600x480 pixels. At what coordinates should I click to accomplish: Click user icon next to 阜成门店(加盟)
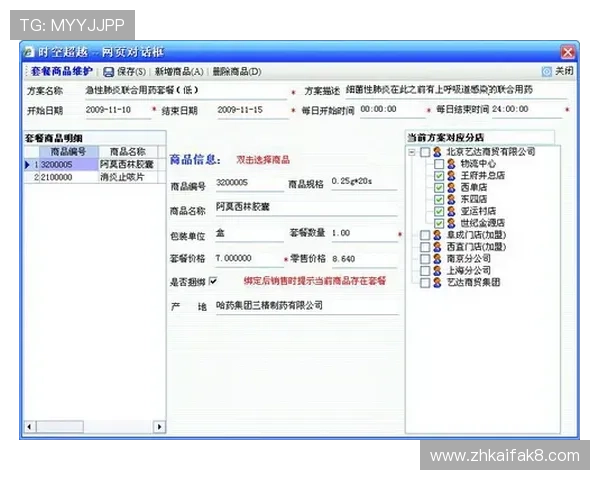(x=437, y=235)
